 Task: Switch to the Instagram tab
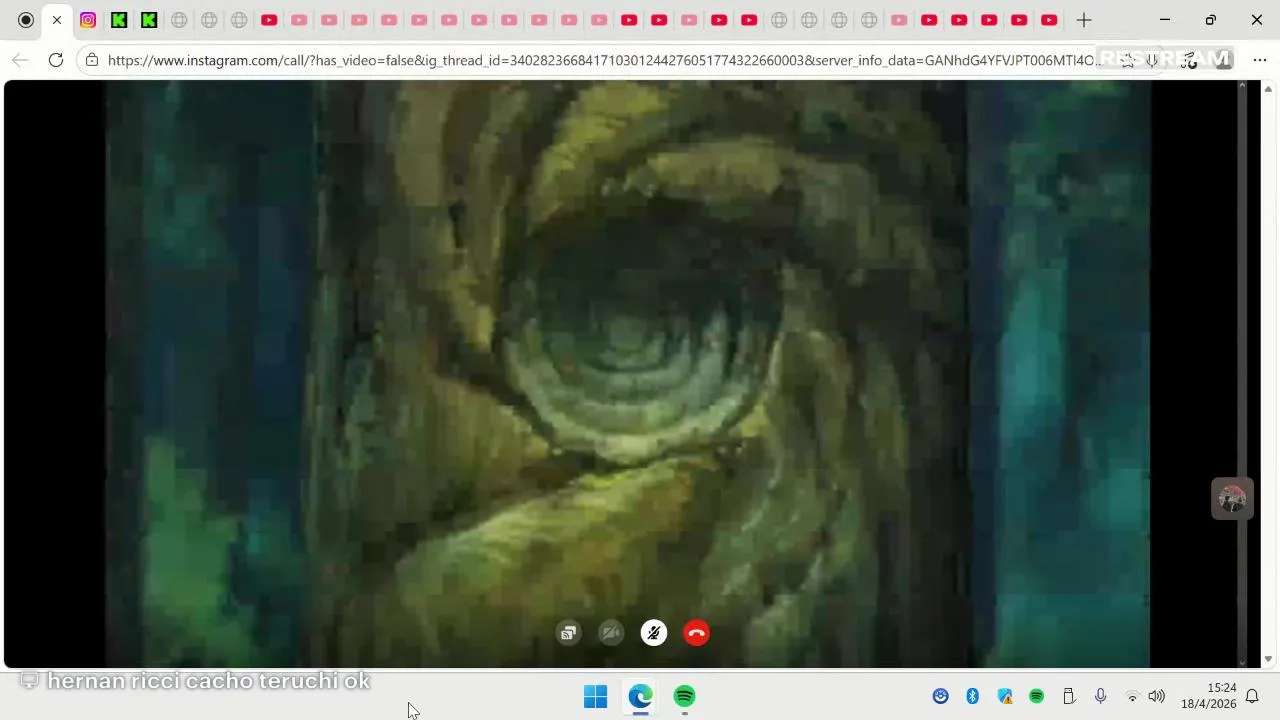coord(88,20)
